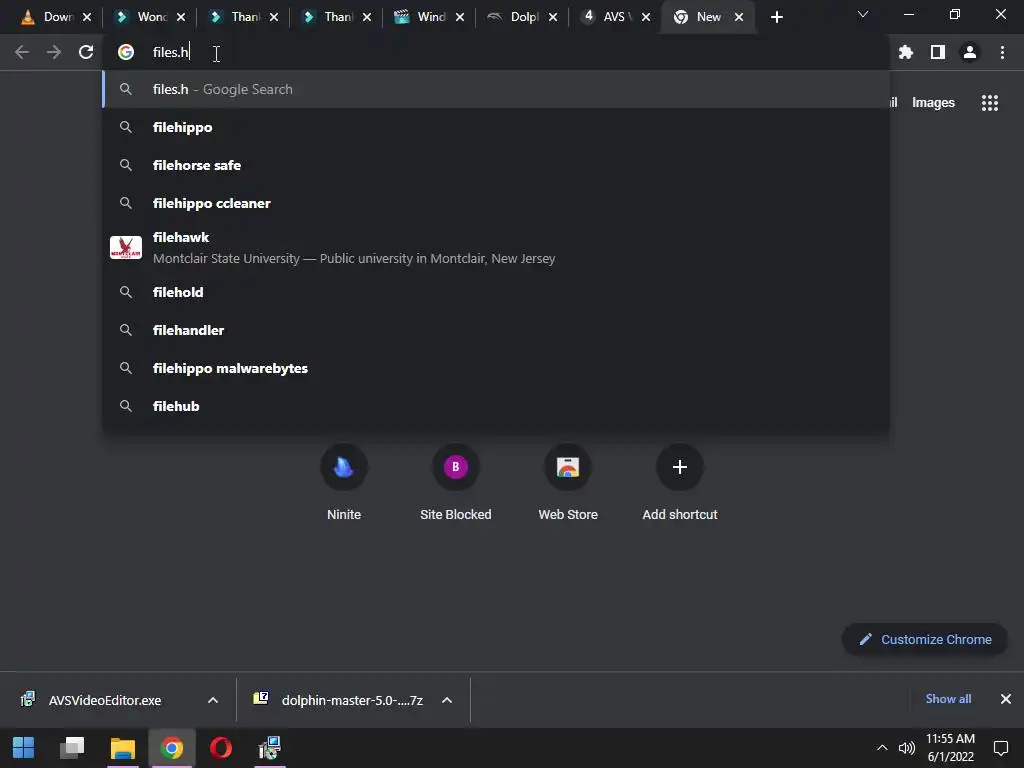The width and height of the screenshot is (1024, 768).
Task: Open the Images link
Action: (x=933, y=103)
